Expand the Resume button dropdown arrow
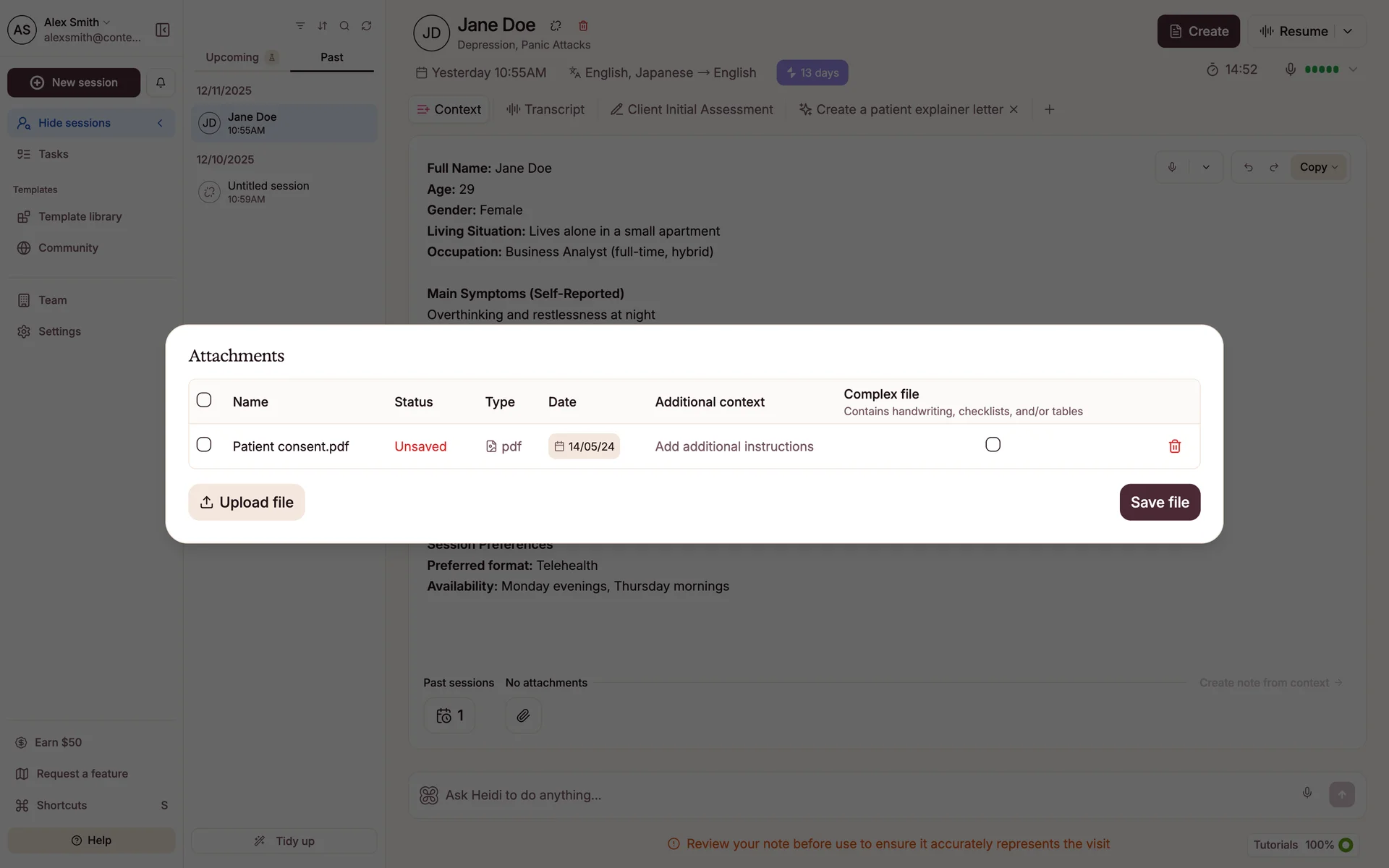Image resolution: width=1389 pixels, height=868 pixels. (1347, 31)
